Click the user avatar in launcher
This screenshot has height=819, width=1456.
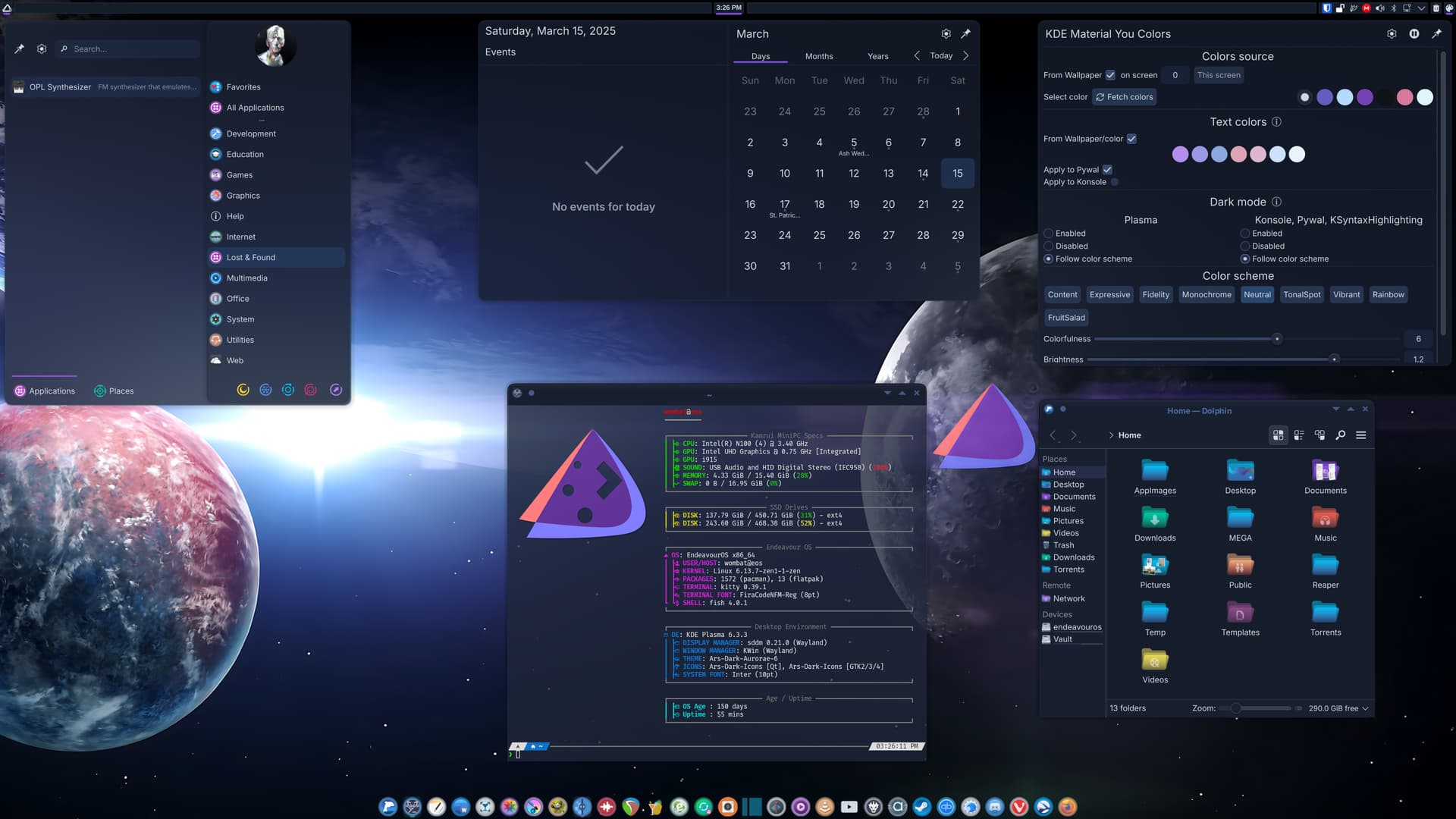tap(275, 45)
